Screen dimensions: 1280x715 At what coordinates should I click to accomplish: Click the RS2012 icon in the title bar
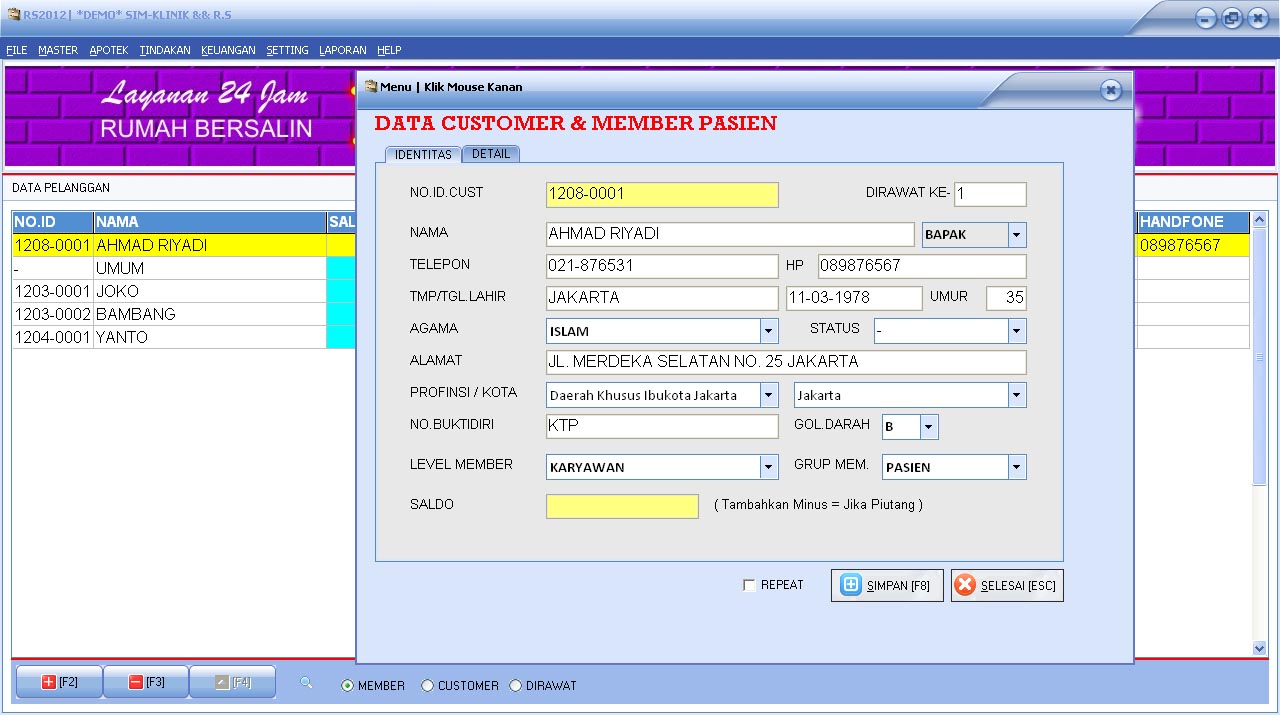[12, 15]
